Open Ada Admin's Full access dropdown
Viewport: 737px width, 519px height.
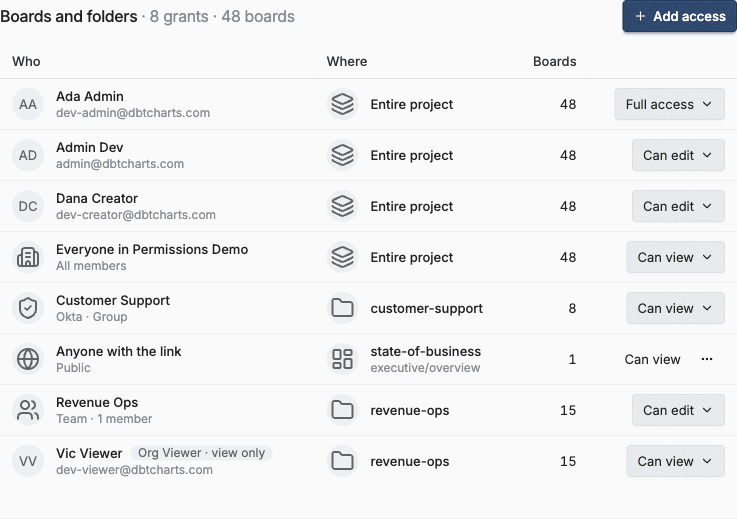click(x=669, y=104)
